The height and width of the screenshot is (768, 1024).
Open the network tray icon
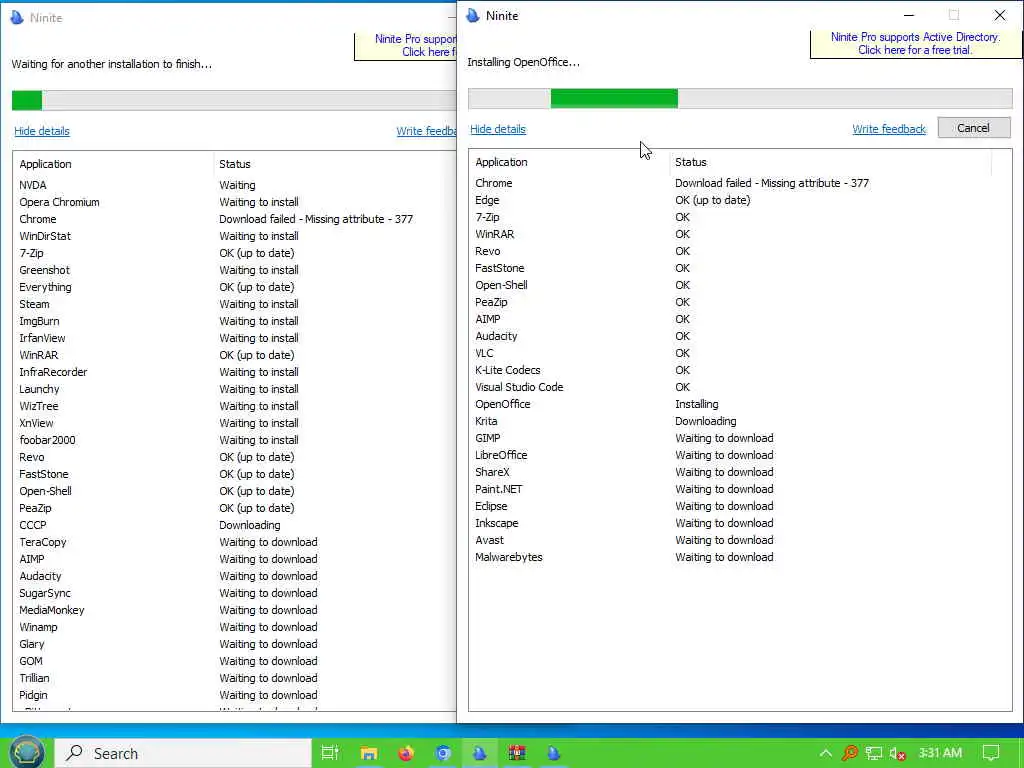[874, 754]
